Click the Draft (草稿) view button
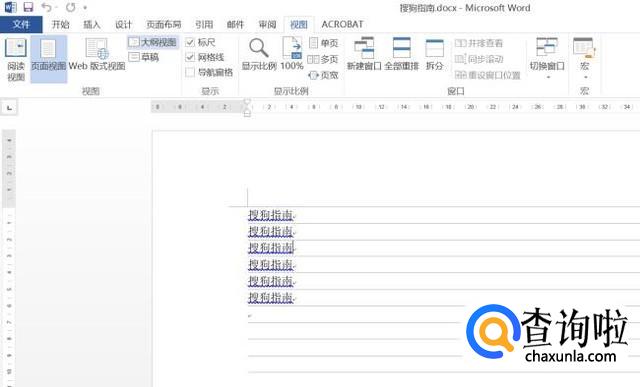Image resolution: width=640 pixels, height=387 pixels. tap(144, 57)
